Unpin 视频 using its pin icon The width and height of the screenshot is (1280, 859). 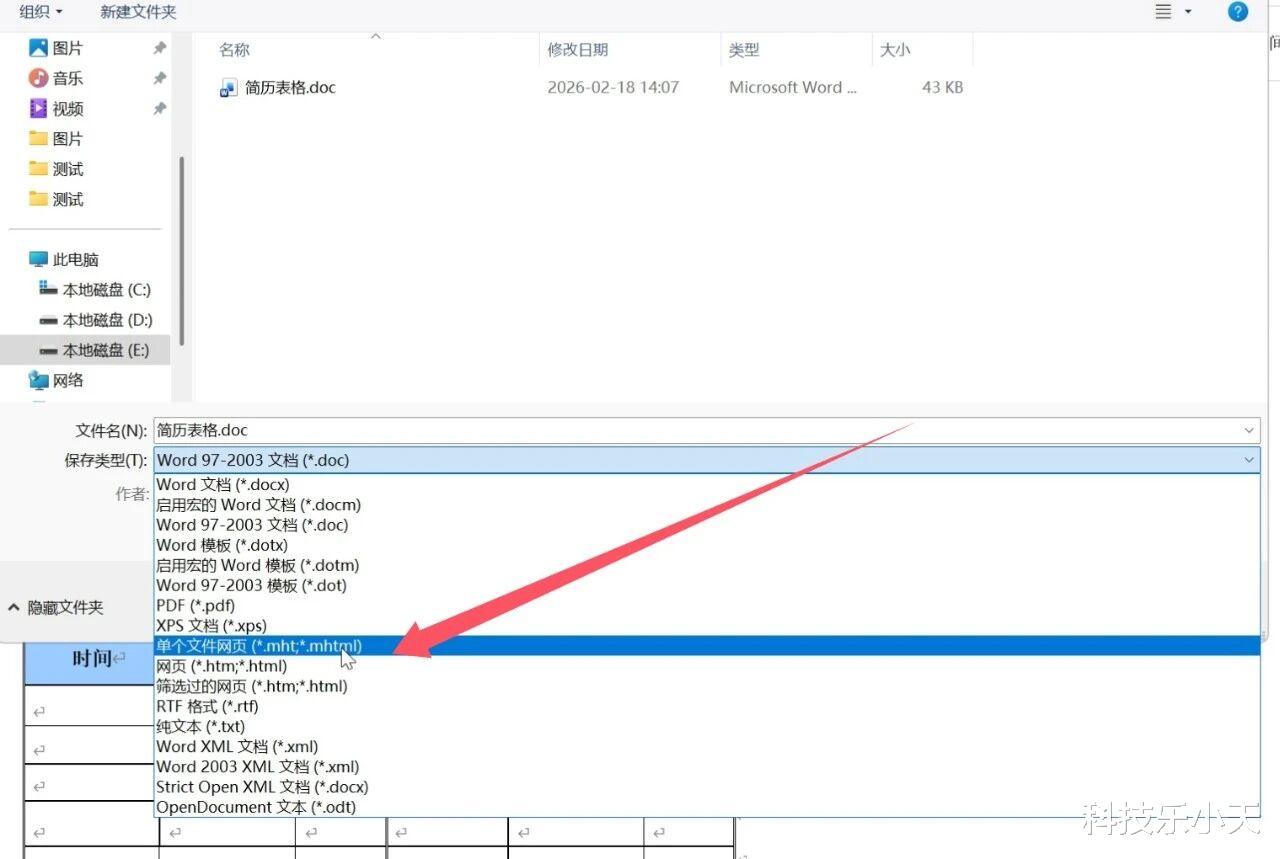pos(159,108)
